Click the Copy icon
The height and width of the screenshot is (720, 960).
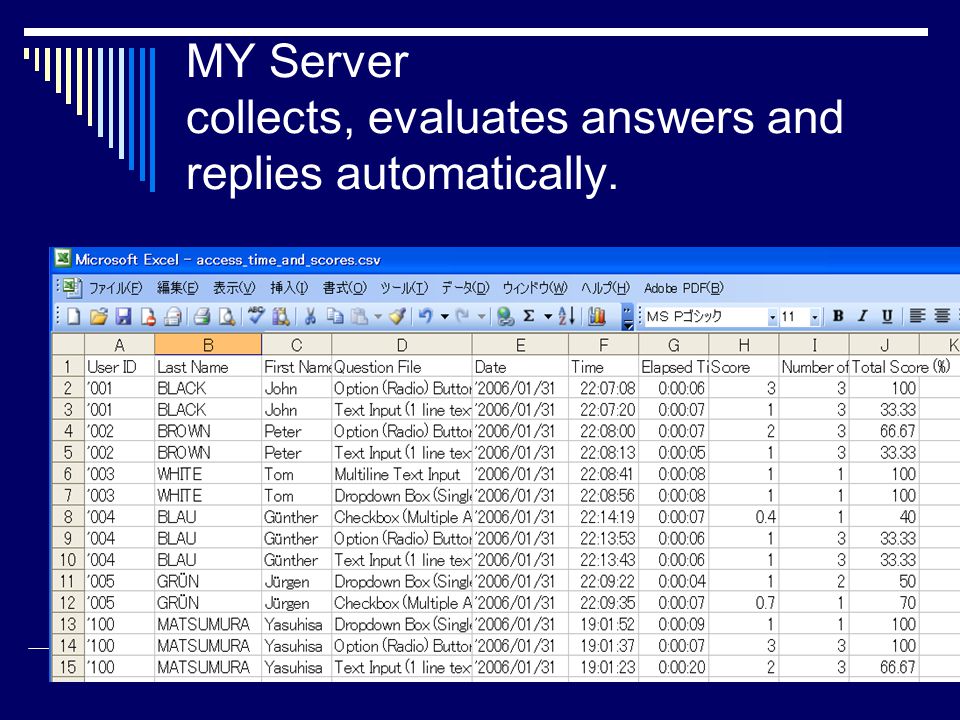click(x=335, y=317)
